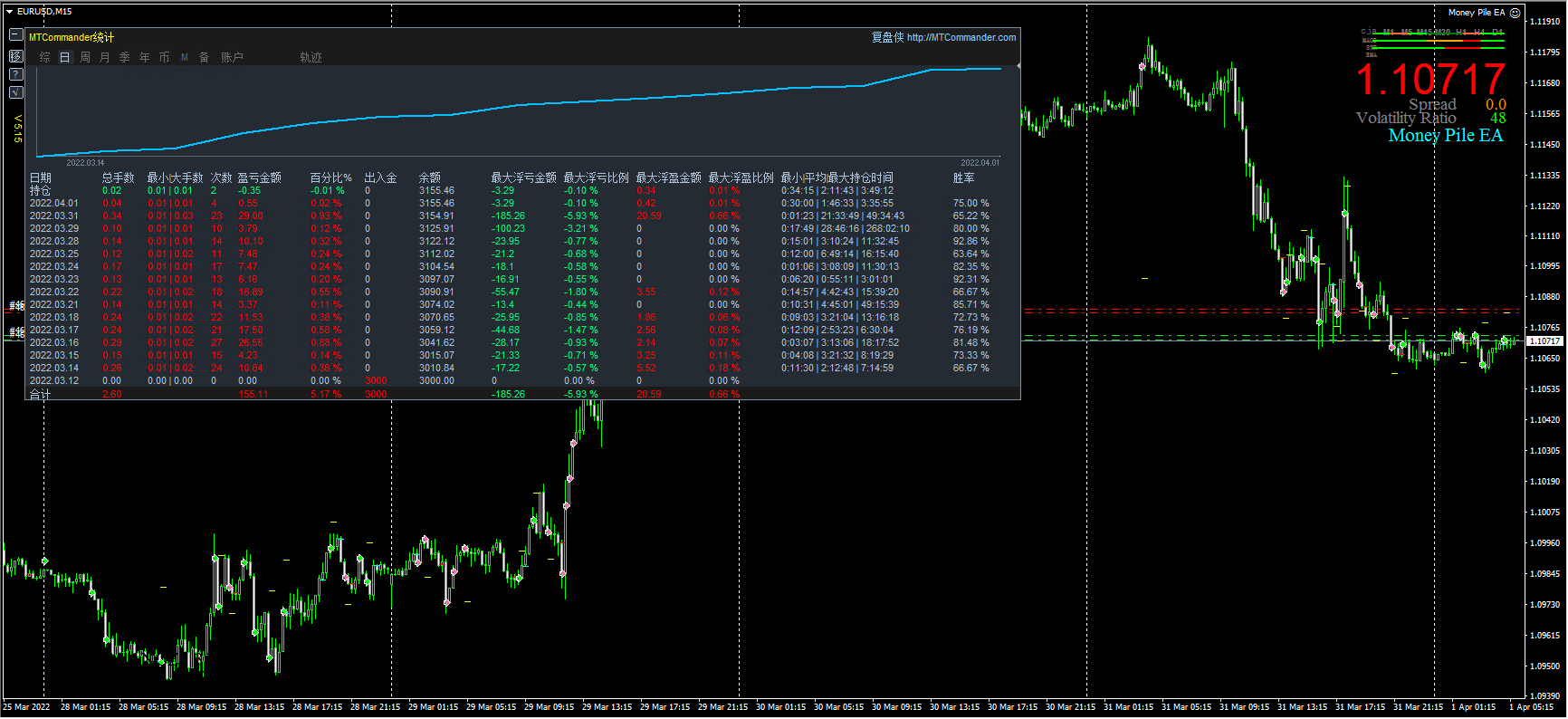Open the http://MTCommander.com link
Screen dimensions: 1568x719
coord(961,37)
